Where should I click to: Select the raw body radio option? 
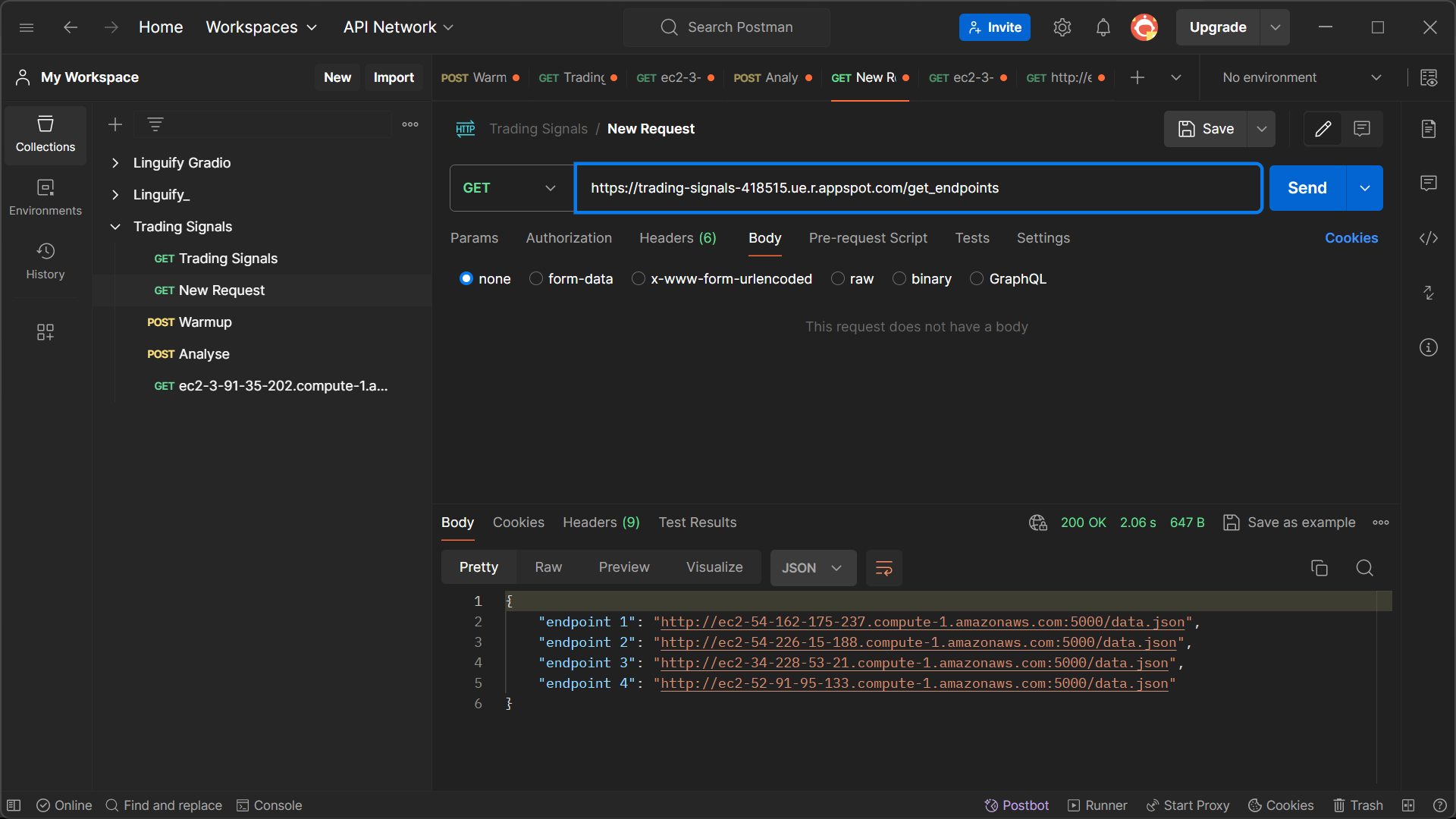coord(838,279)
